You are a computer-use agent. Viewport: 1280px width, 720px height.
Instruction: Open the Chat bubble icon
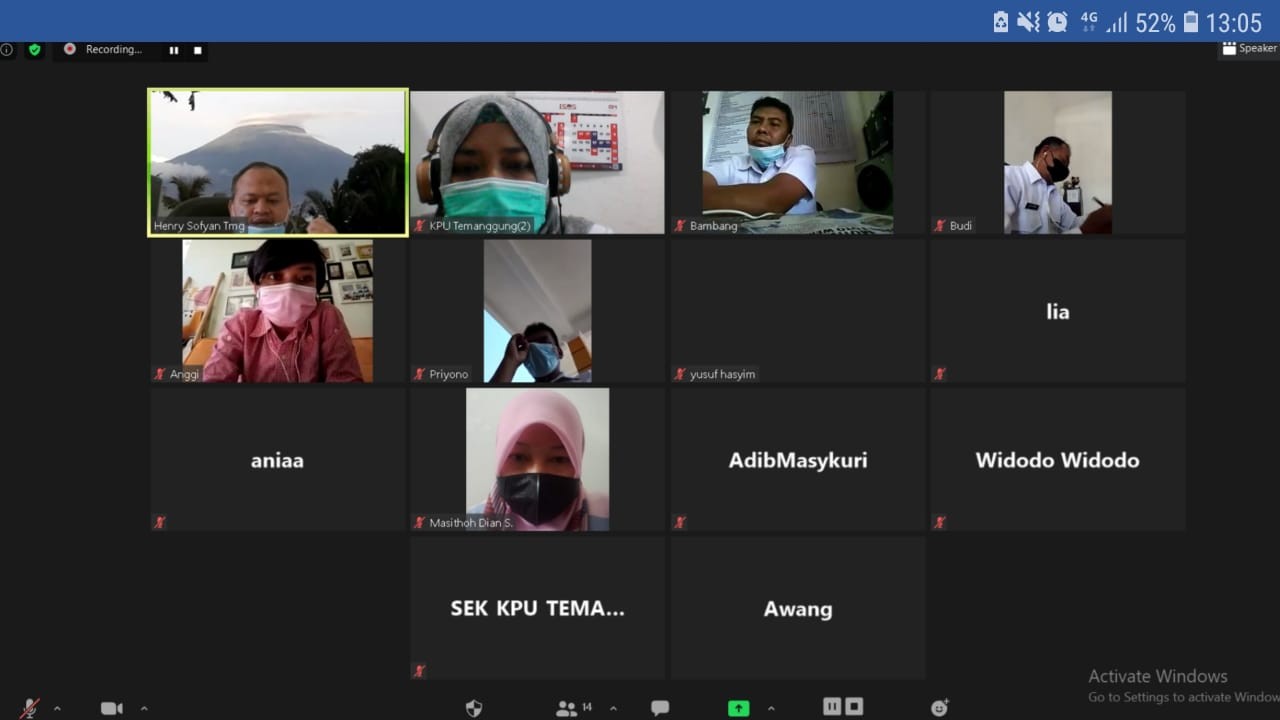660,708
